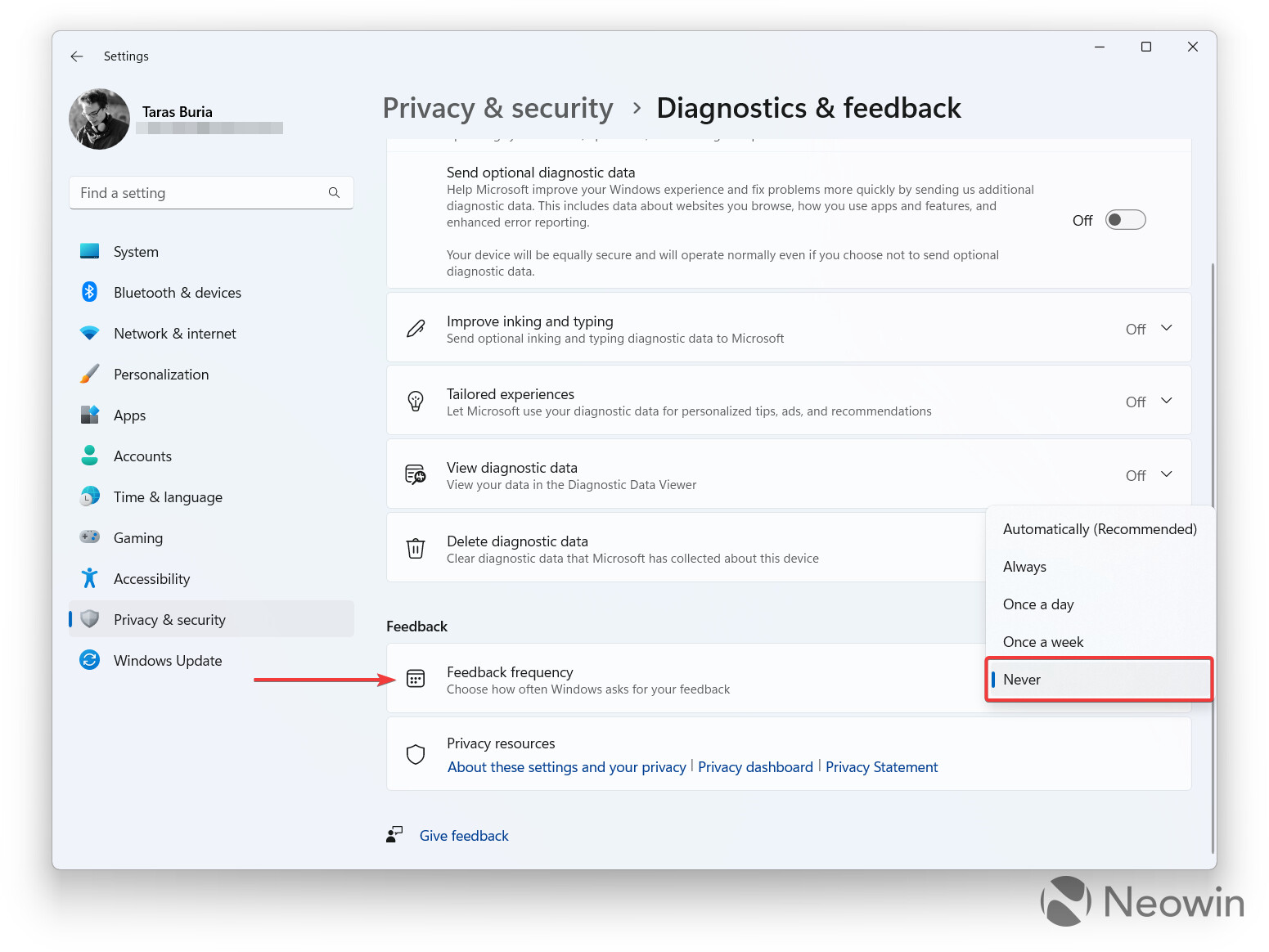Screen dimensions: 1269x952
Task: Click the Privacy resources shield icon
Action: pyautogui.click(x=416, y=754)
